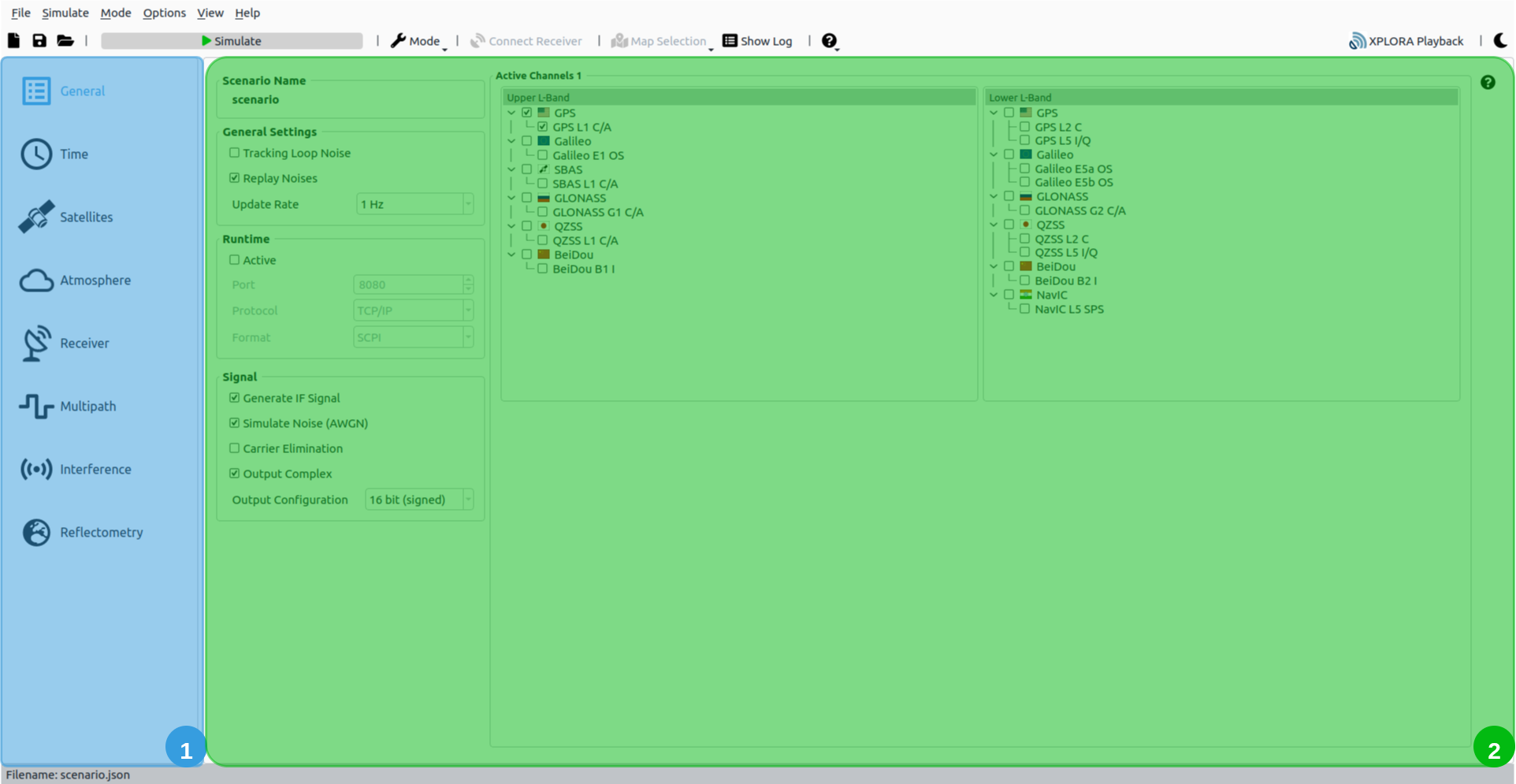The width and height of the screenshot is (1516, 784).
Task: Open the Options menu
Action: pyautogui.click(x=164, y=13)
